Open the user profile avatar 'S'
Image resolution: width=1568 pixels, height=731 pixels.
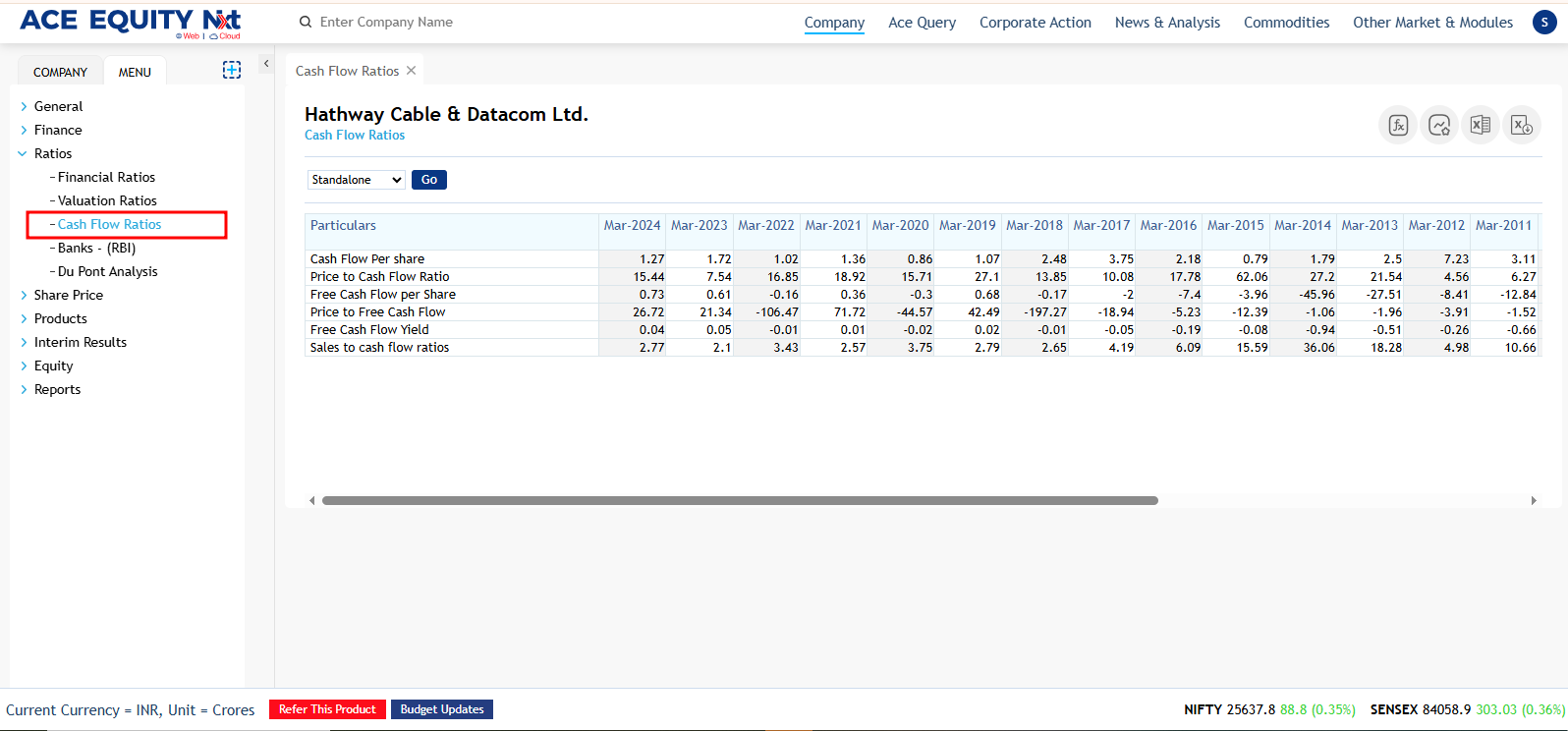click(1544, 23)
